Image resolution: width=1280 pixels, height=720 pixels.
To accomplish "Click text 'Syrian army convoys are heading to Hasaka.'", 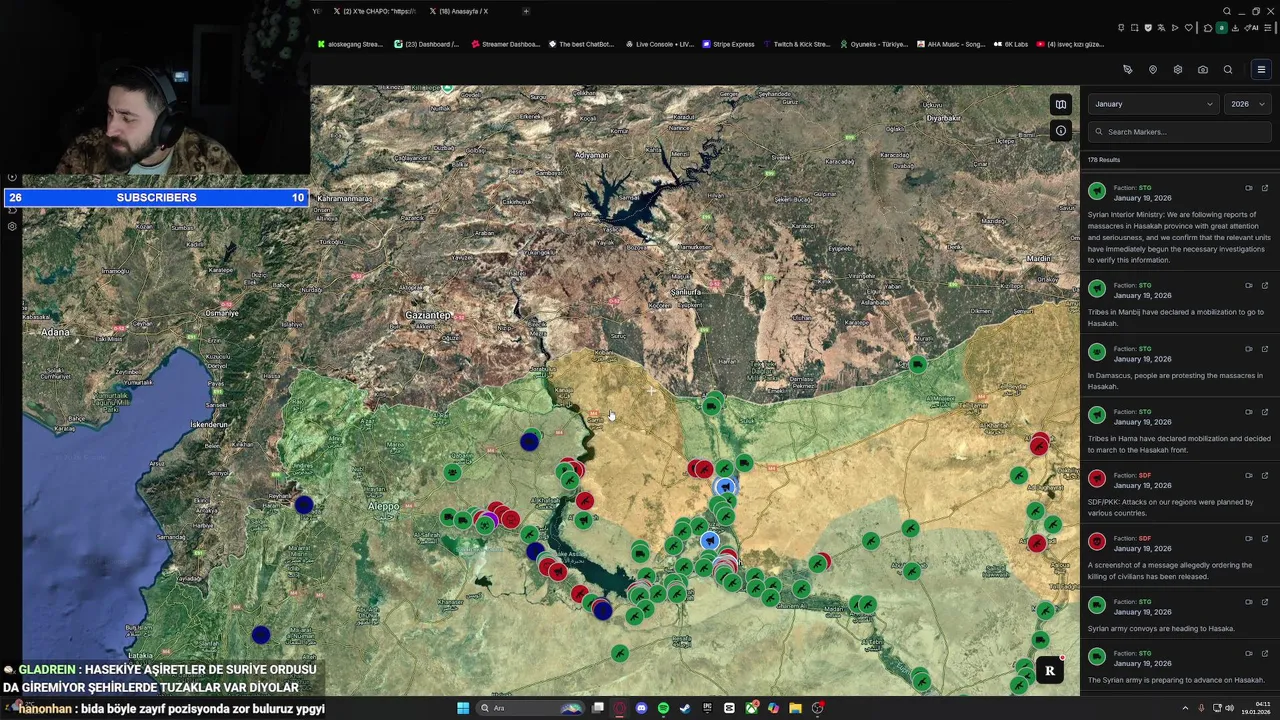I will tap(1161, 629).
